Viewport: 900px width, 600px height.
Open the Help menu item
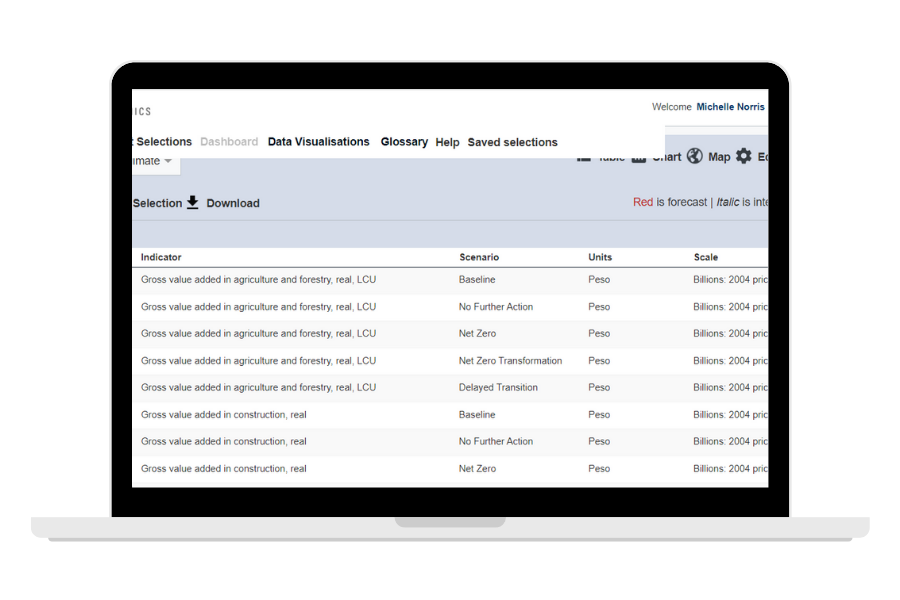coord(447,142)
